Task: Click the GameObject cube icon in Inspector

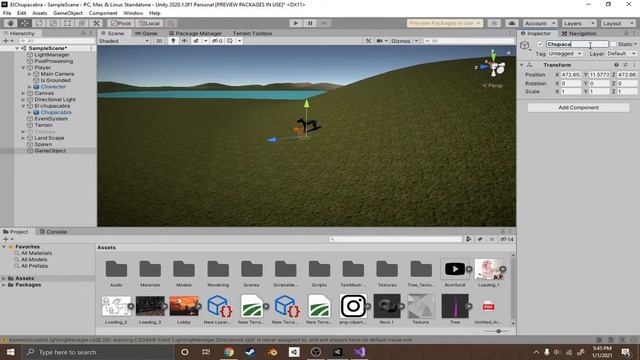Action: [525, 45]
